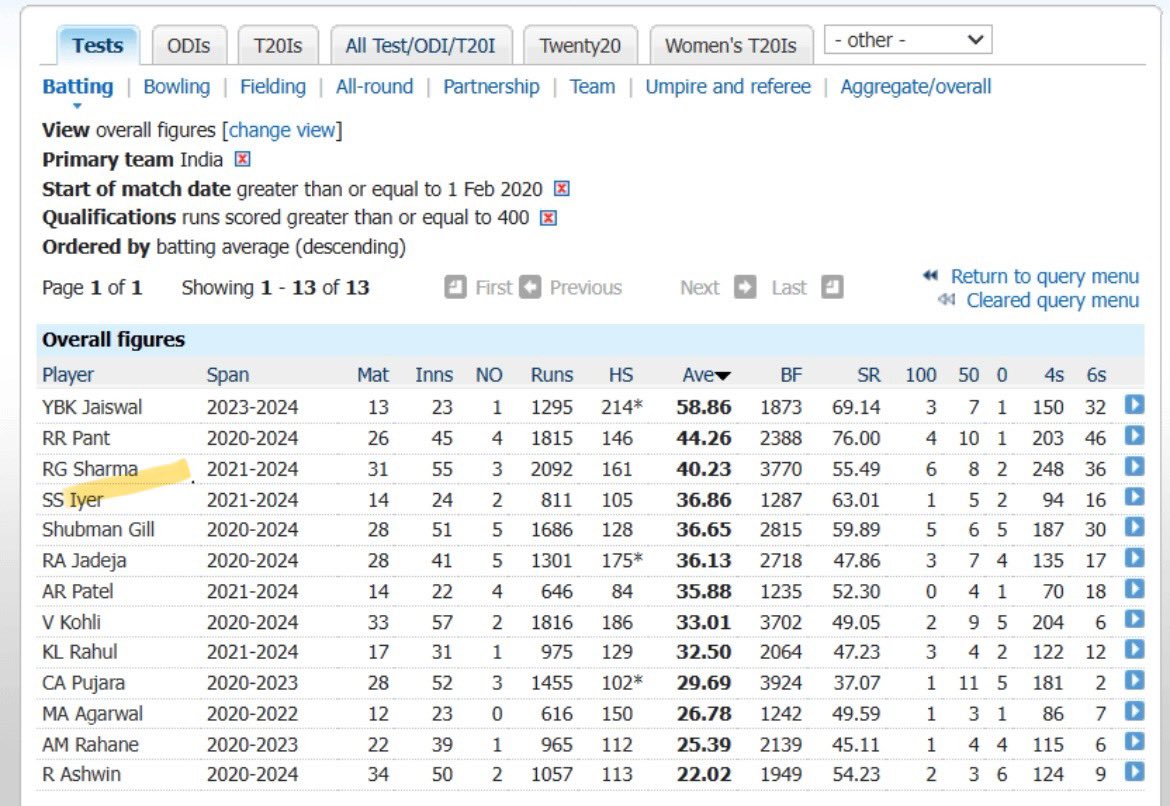Open the All-round stats link
This screenshot has height=806, width=1170.
(x=375, y=87)
